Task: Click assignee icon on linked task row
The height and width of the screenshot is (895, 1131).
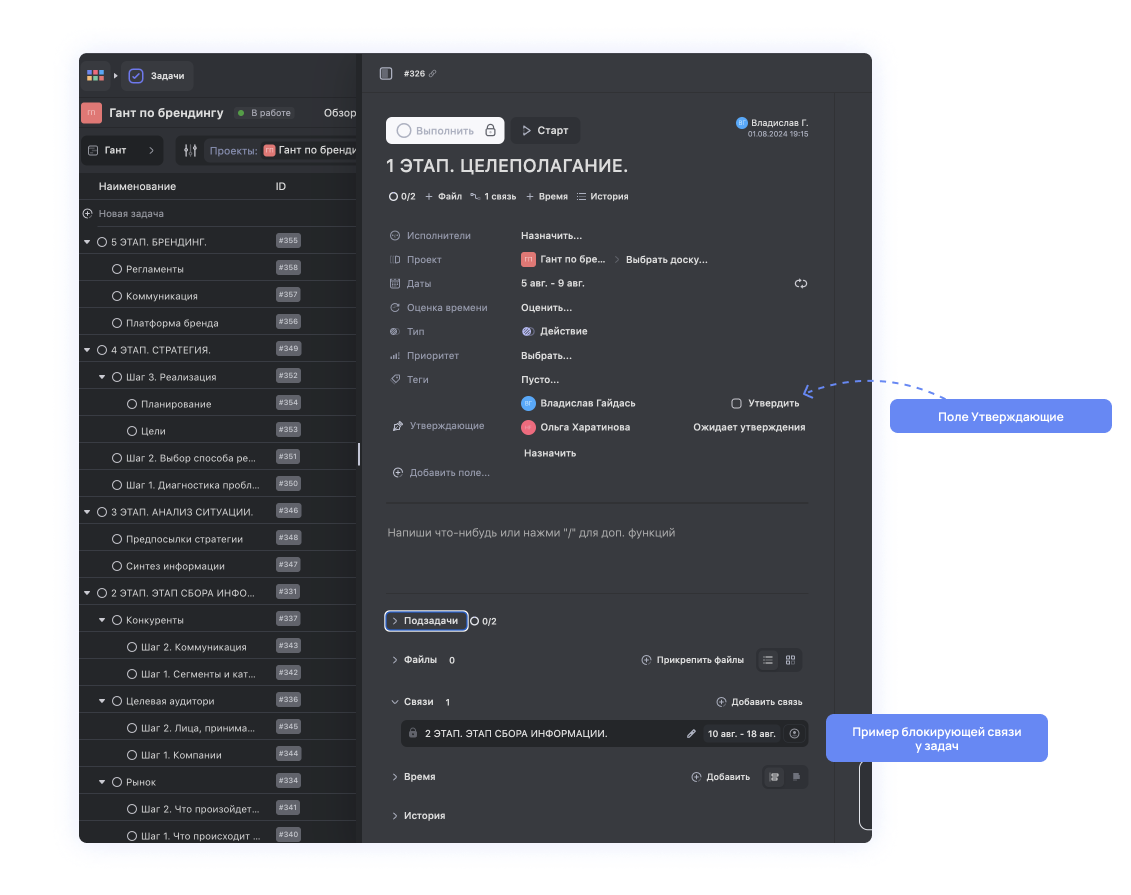Action: tap(794, 734)
